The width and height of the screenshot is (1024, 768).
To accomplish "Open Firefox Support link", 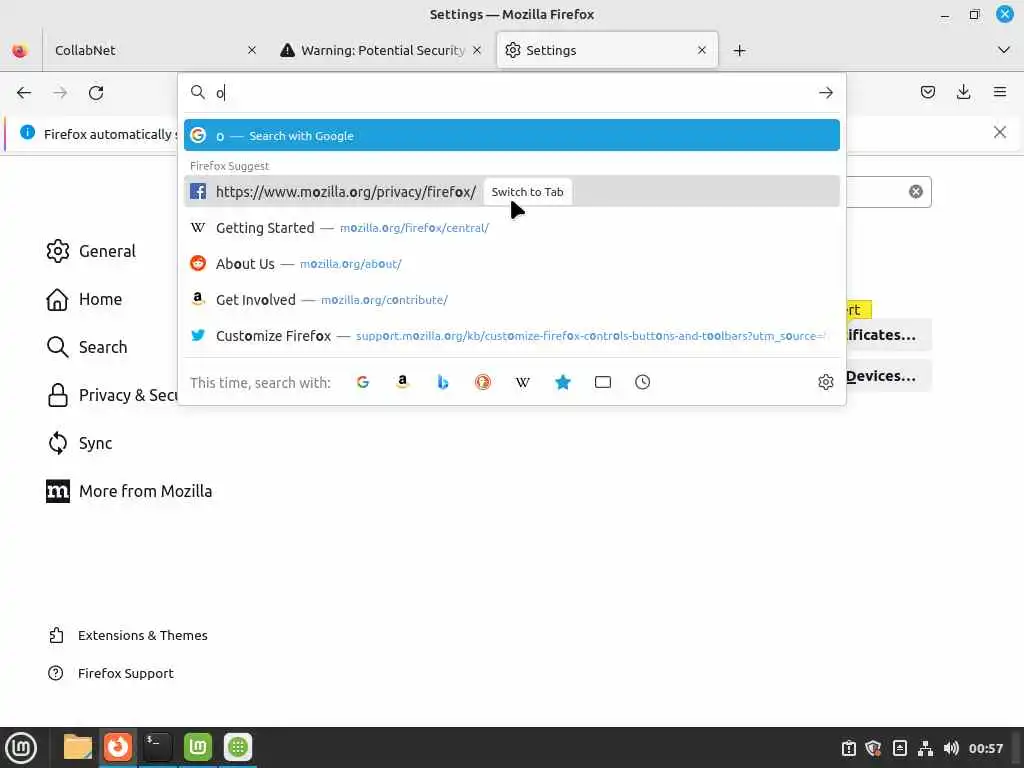I will [x=111, y=673].
